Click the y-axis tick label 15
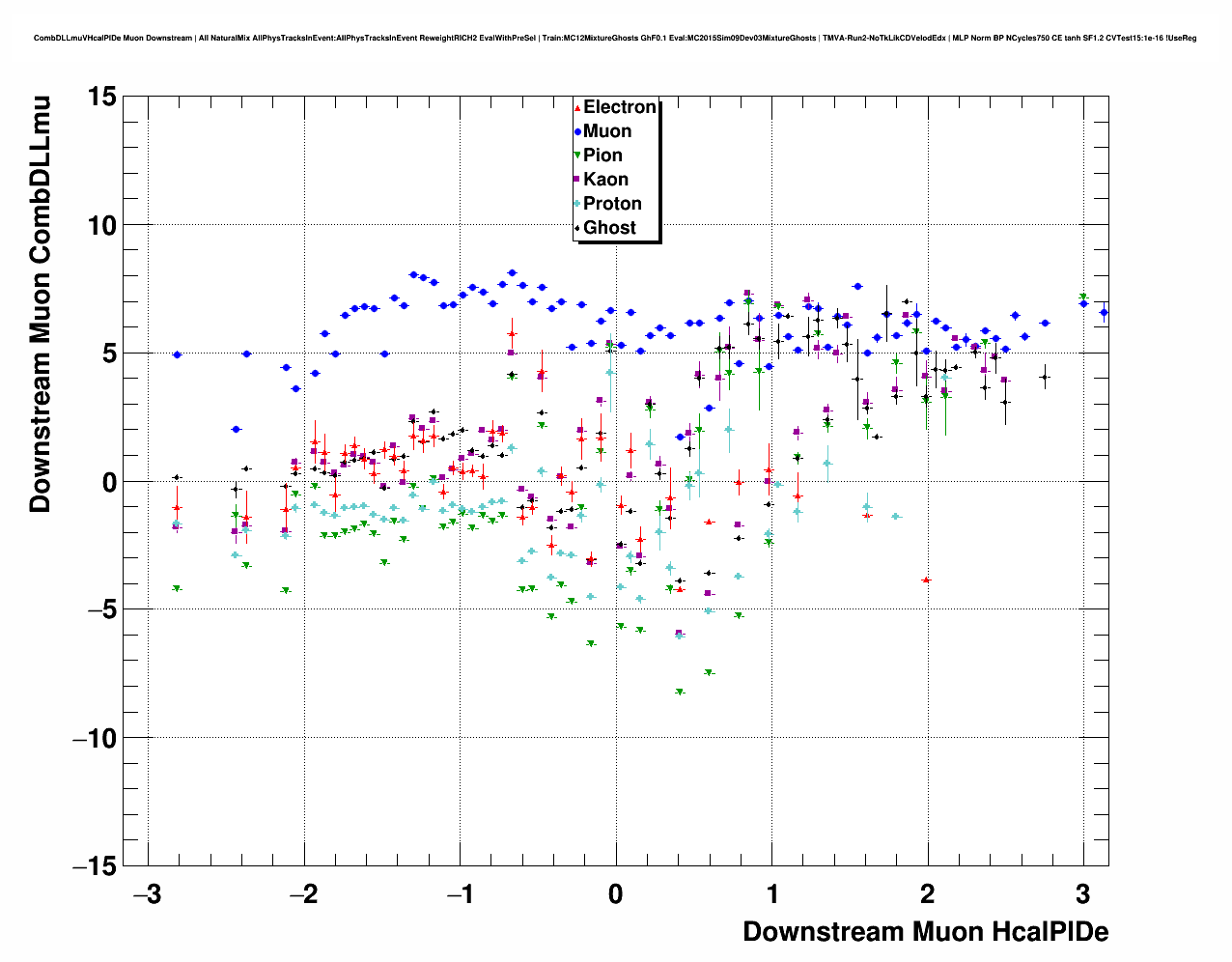 (100, 97)
